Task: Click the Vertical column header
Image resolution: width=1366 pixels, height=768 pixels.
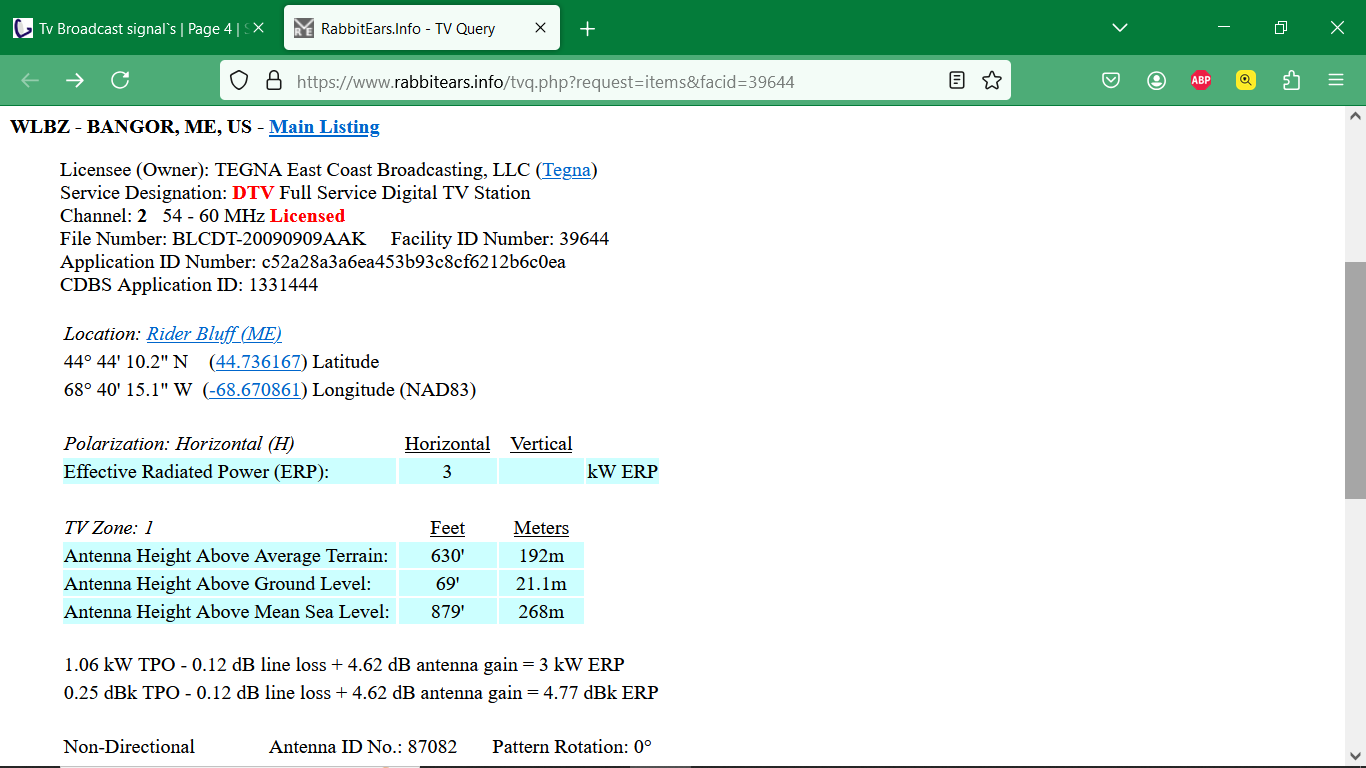Action: [x=541, y=444]
